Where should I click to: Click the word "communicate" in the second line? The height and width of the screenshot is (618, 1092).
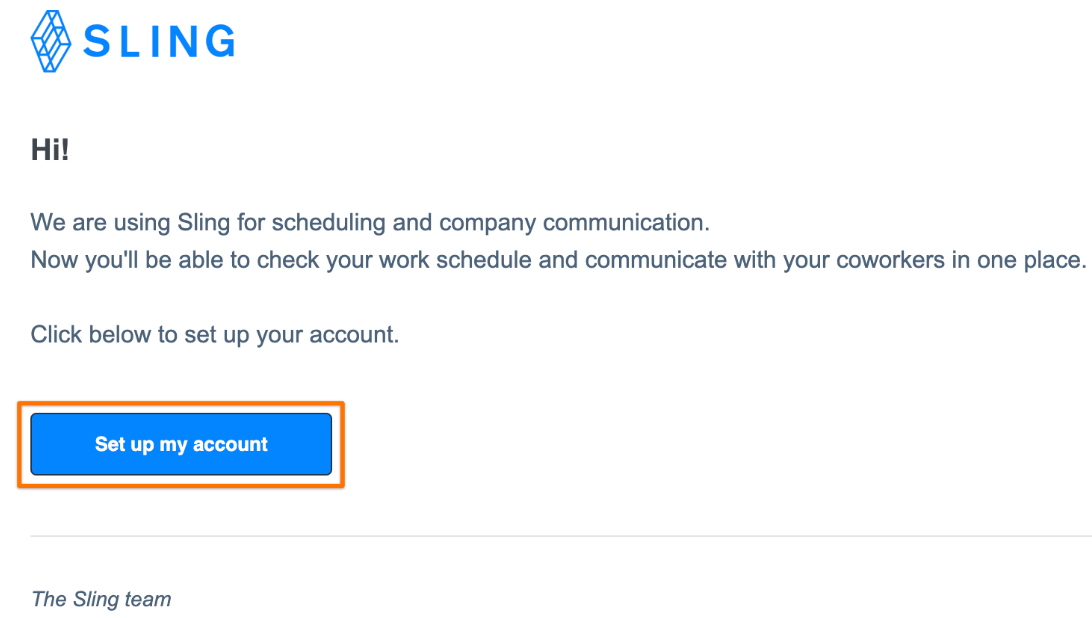pyautogui.click(x=656, y=260)
